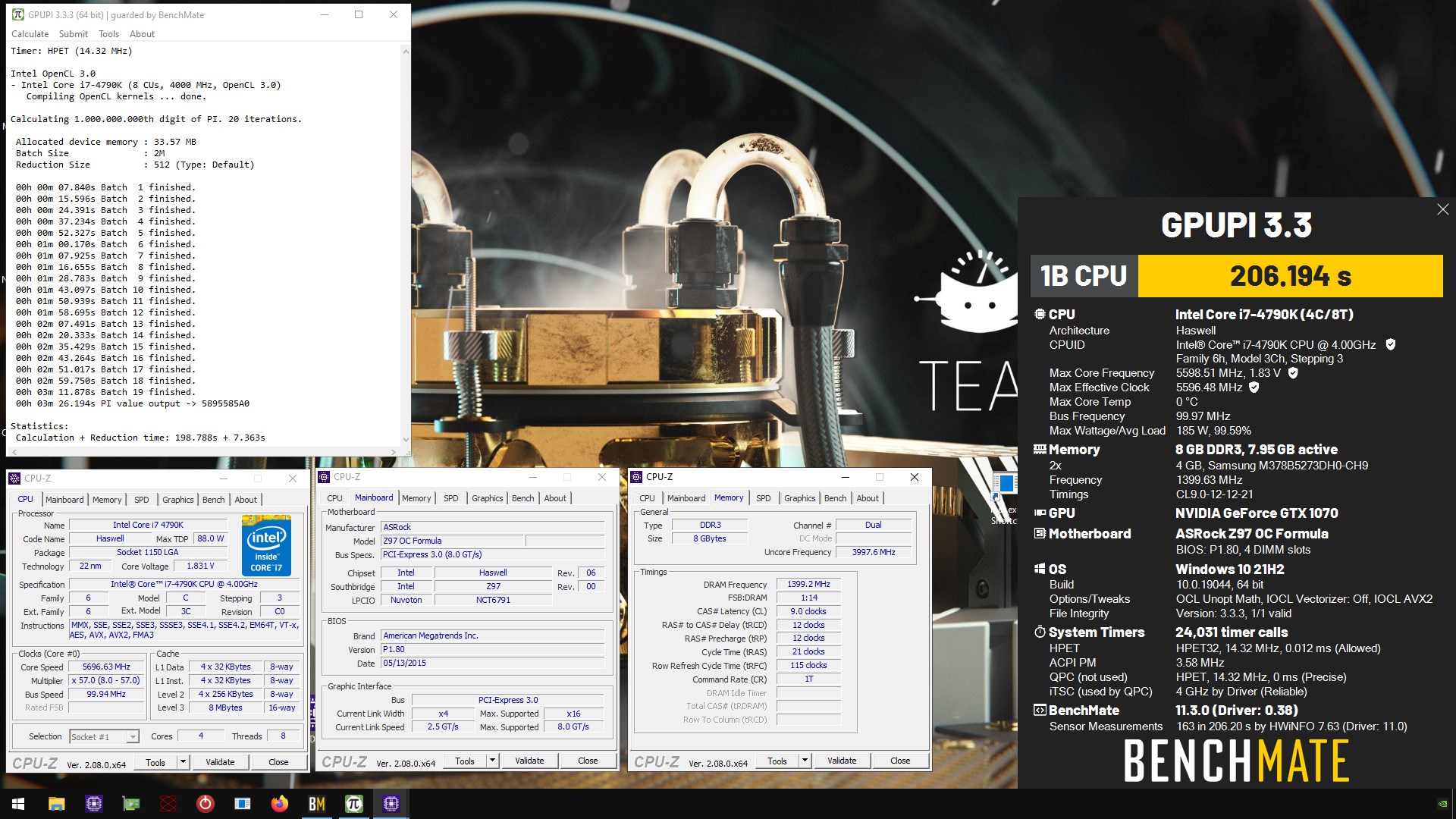Switch to SPD tab in CPU-Z Memory window
This screenshot has width=1456, height=819.
[x=764, y=498]
